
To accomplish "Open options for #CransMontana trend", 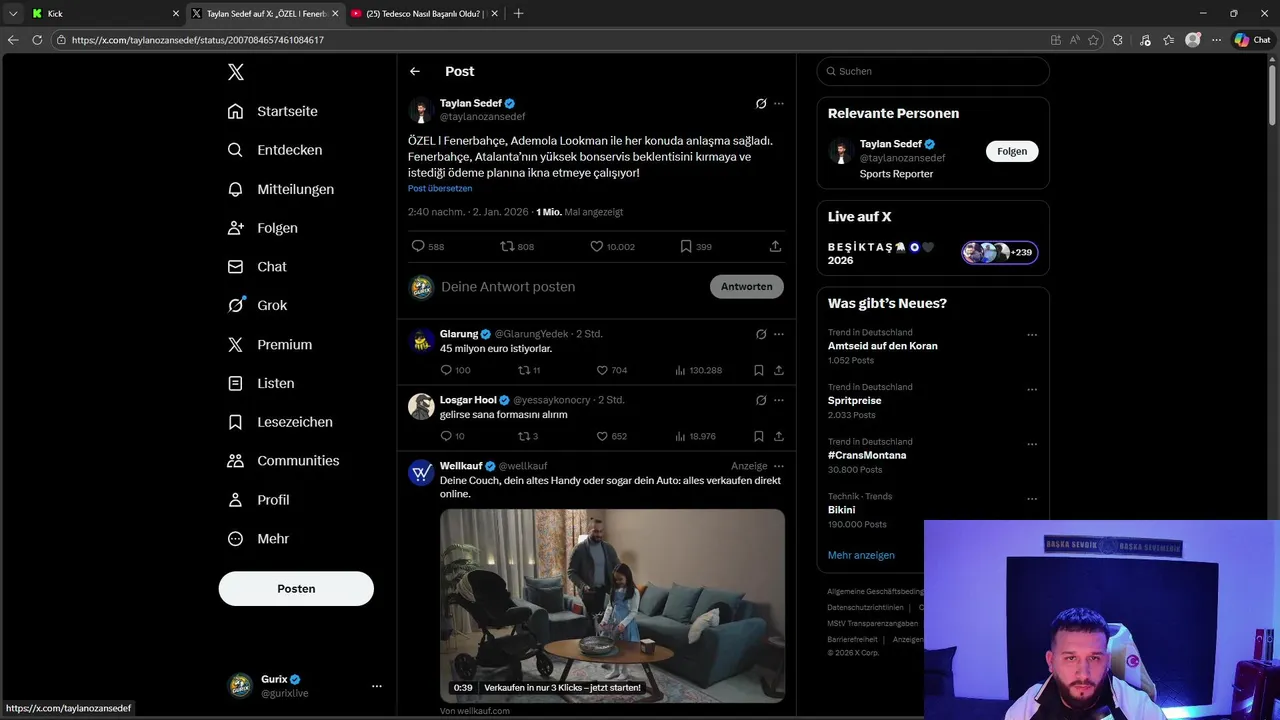I will pyautogui.click(x=1032, y=444).
